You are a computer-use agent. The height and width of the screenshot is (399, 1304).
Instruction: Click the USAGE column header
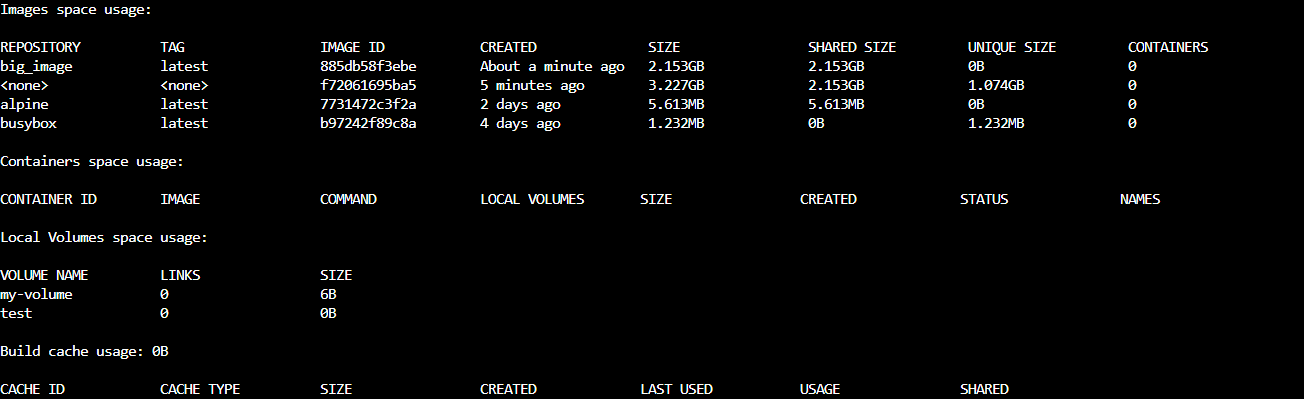pyautogui.click(x=820, y=389)
